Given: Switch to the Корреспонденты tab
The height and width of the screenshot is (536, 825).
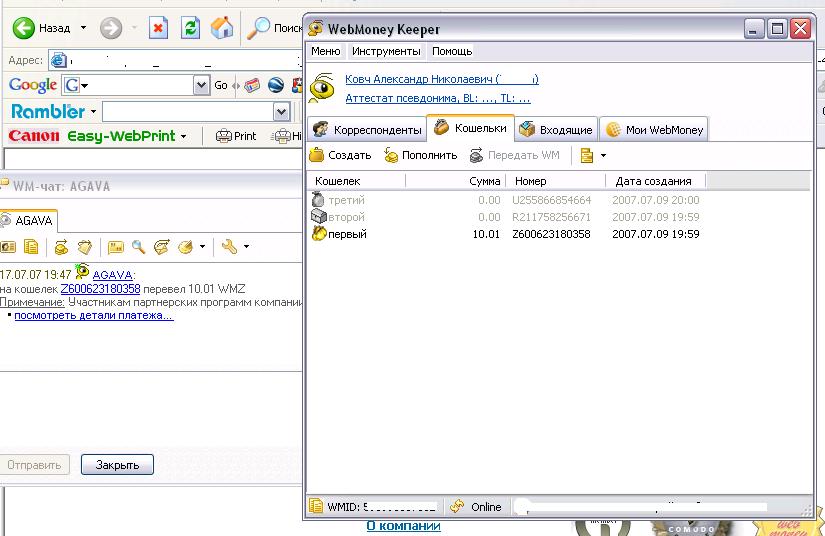Looking at the screenshot, I should click(367, 129).
